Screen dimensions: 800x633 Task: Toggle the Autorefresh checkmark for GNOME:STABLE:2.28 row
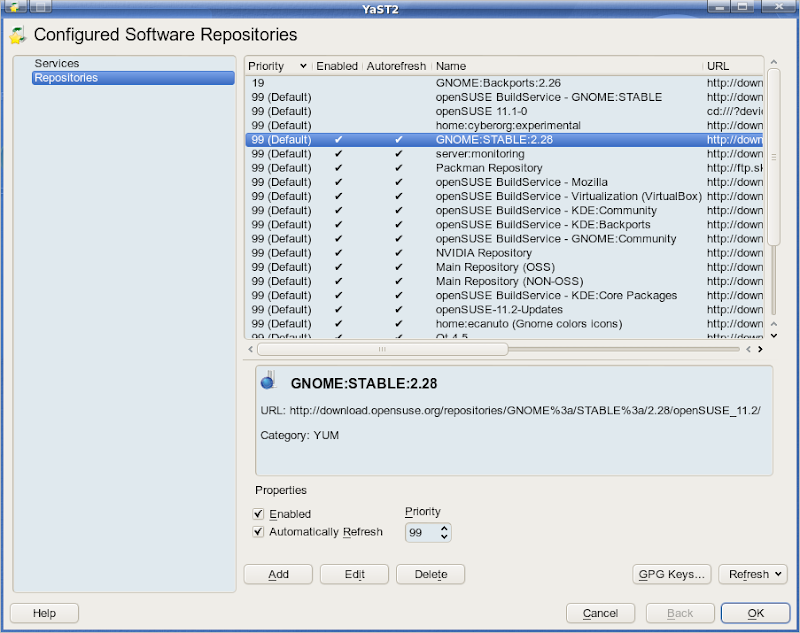click(x=399, y=140)
